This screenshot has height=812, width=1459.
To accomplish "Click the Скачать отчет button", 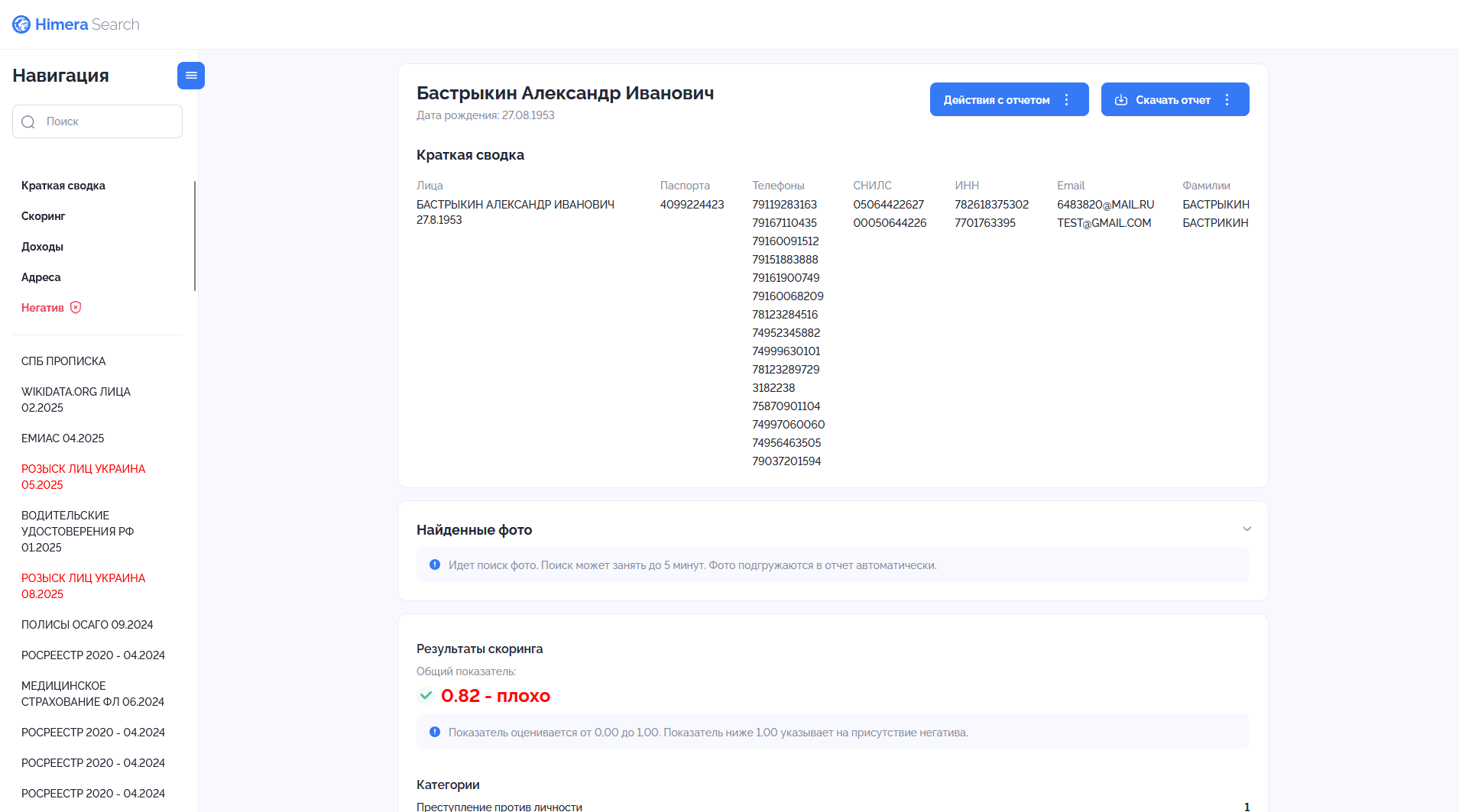I will click(1175, 99).
